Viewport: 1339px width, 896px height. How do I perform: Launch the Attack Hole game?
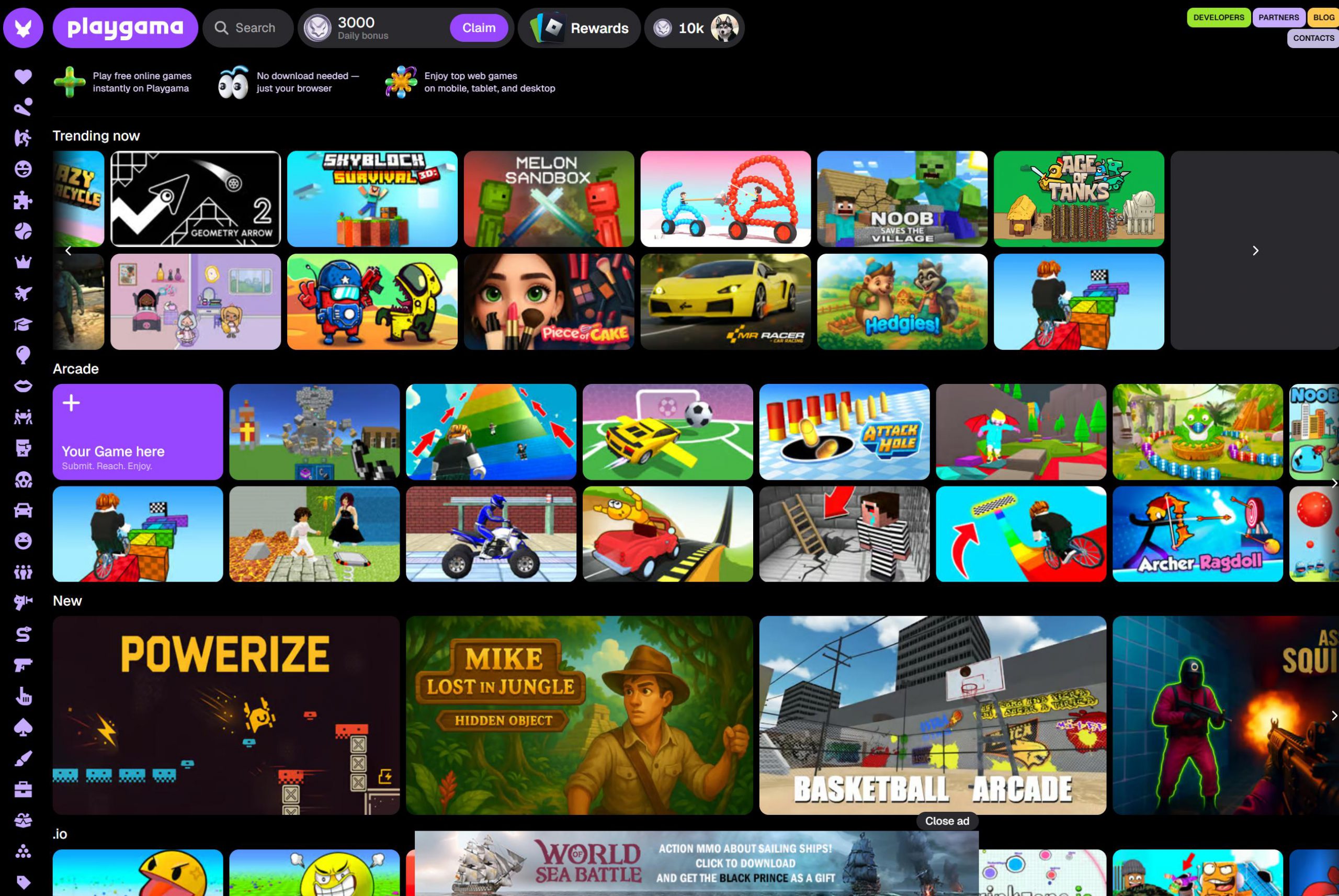pyautogui.click(x=844, y=432)
